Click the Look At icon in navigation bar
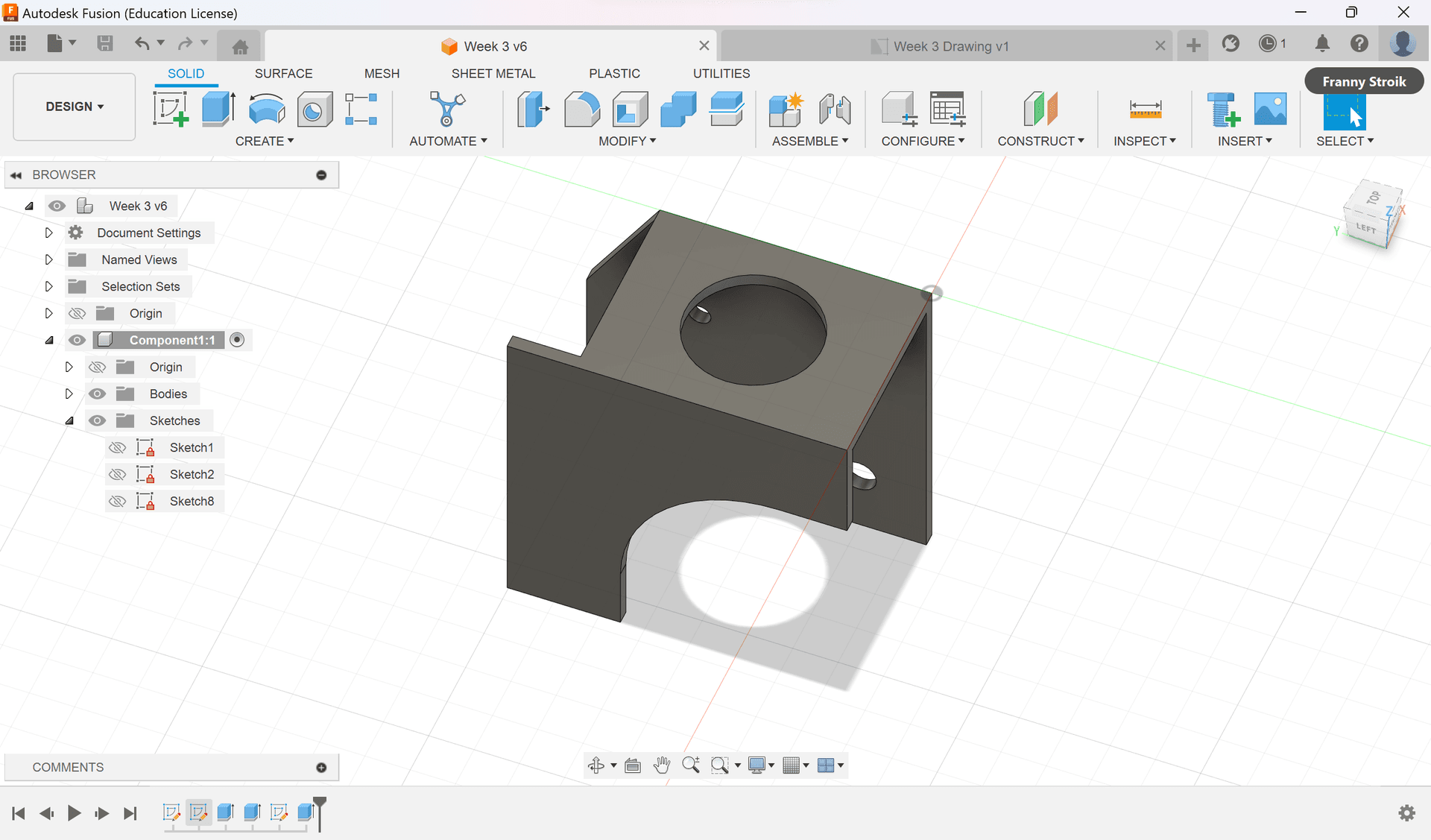 [633, 765]
